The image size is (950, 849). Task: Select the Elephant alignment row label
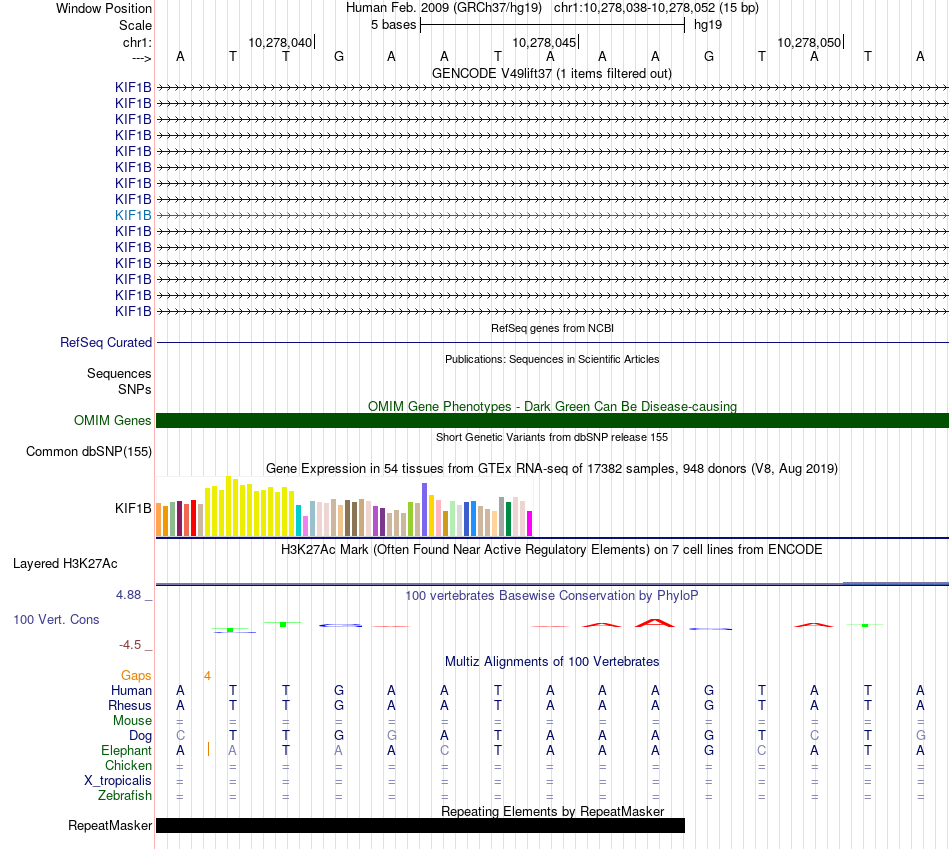(126, 750)
